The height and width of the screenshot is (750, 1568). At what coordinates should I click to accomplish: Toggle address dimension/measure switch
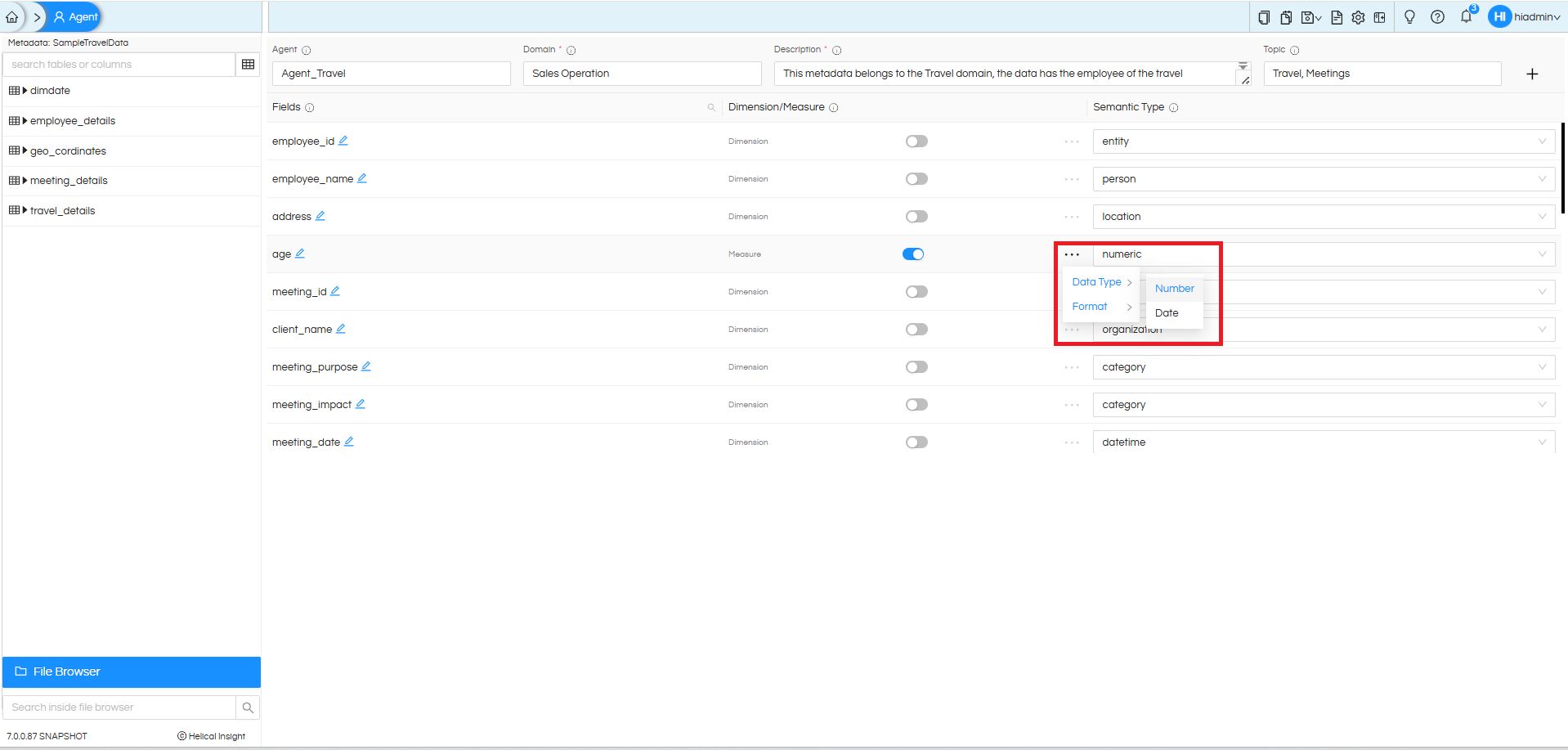point(916,217)
